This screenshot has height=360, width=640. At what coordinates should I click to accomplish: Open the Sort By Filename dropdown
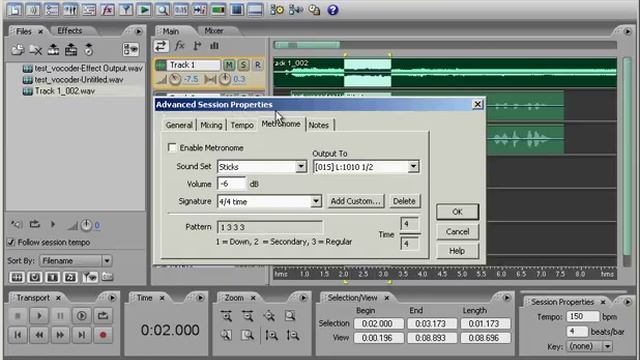pos(107,260)
